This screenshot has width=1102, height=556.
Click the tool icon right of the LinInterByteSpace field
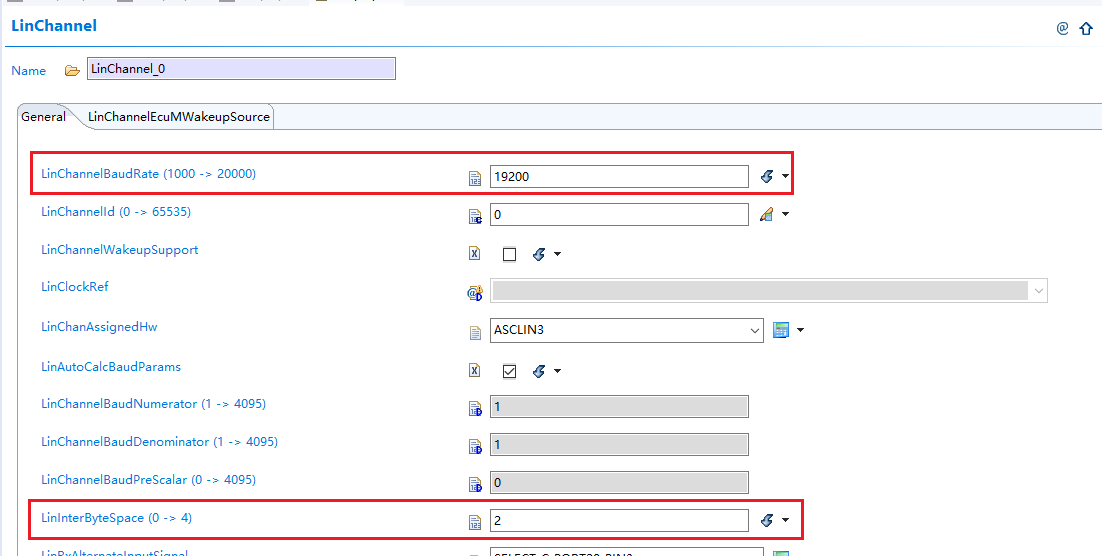tap(767, 520)
